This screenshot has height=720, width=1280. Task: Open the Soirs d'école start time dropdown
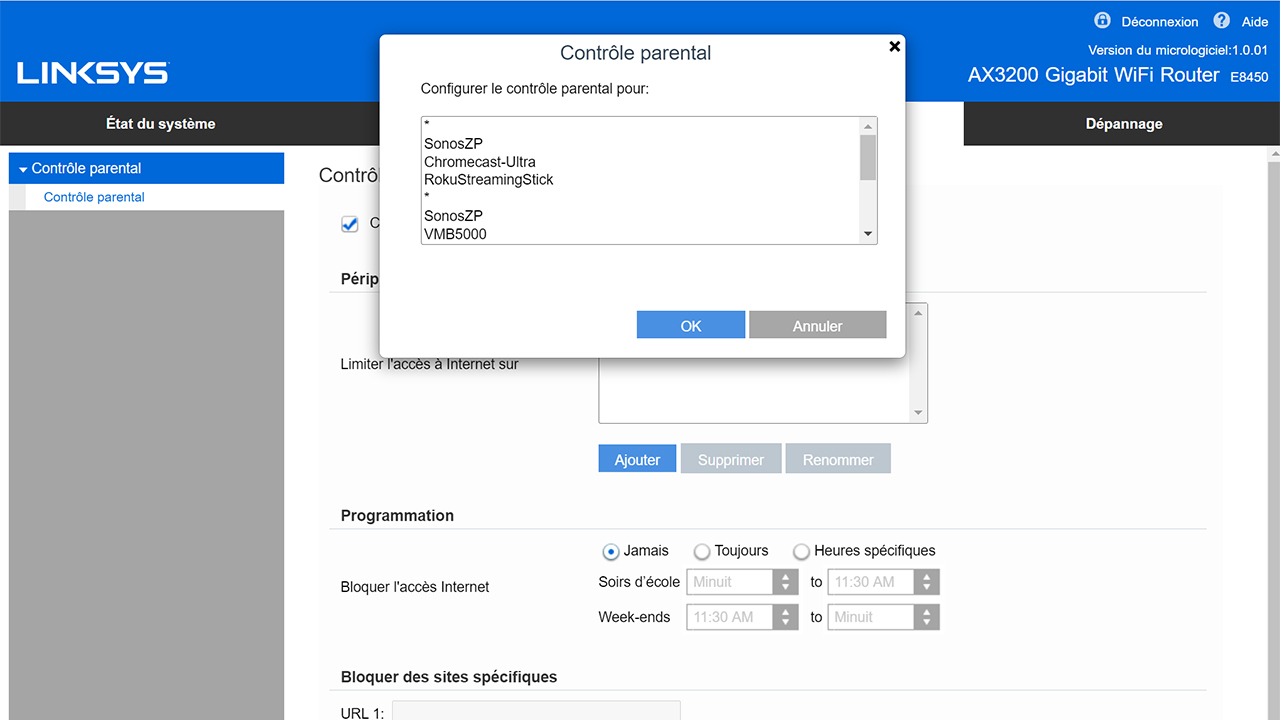742,582
